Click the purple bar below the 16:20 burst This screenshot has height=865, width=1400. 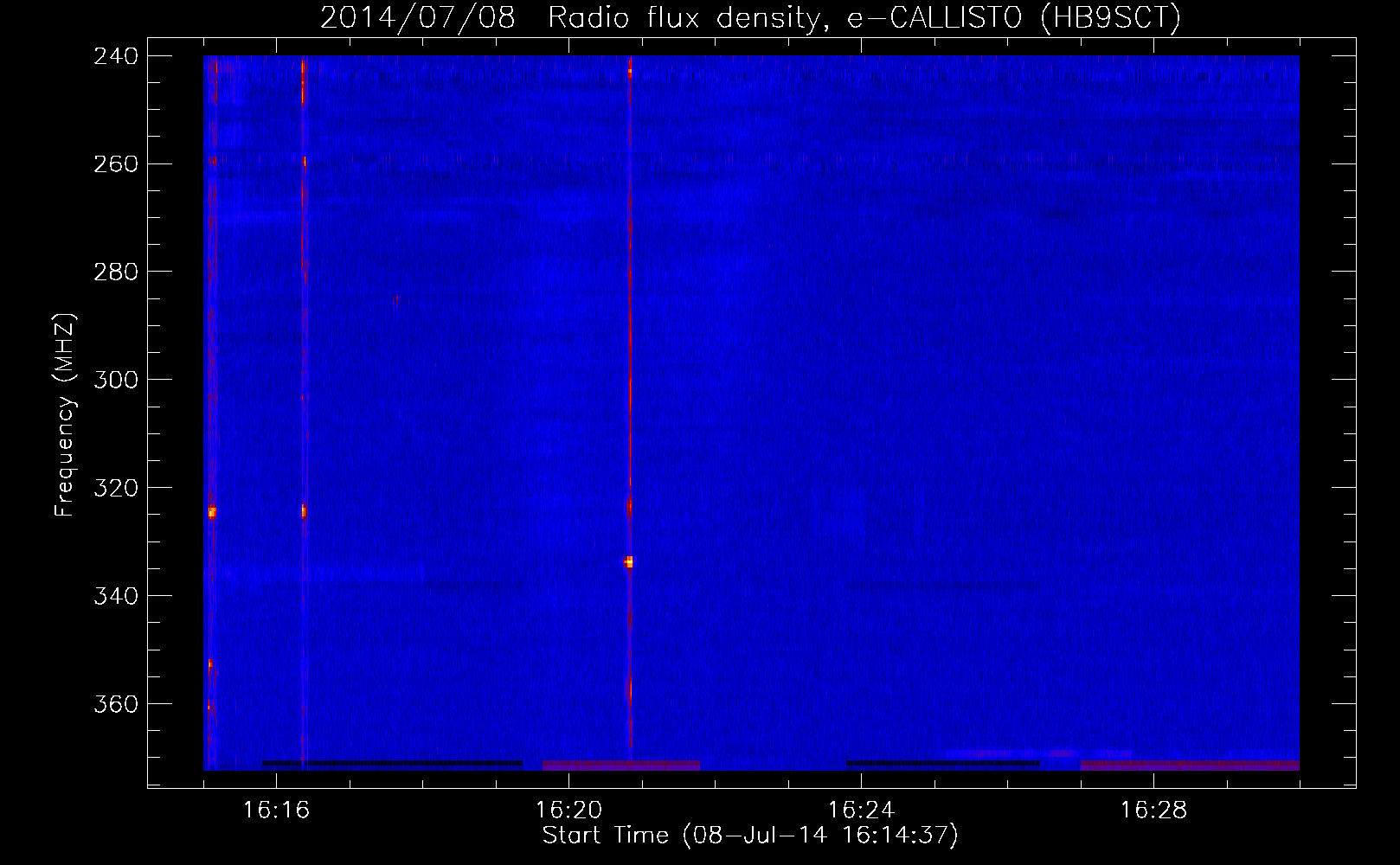(621, 766)
